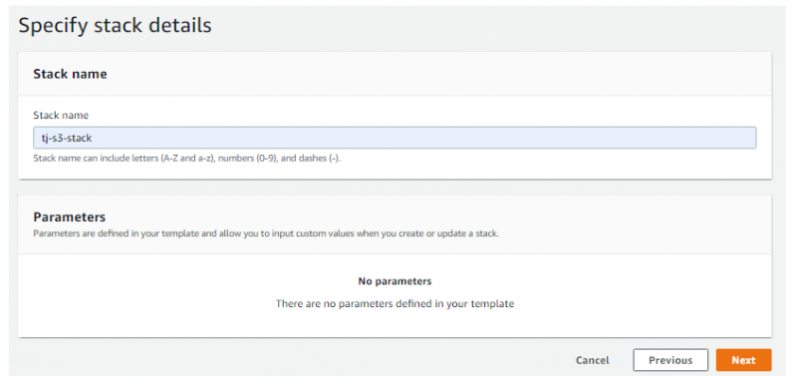This screenshot has width=800, height=392.
Task: Click the Next button
Action: [x=743, y=360]
